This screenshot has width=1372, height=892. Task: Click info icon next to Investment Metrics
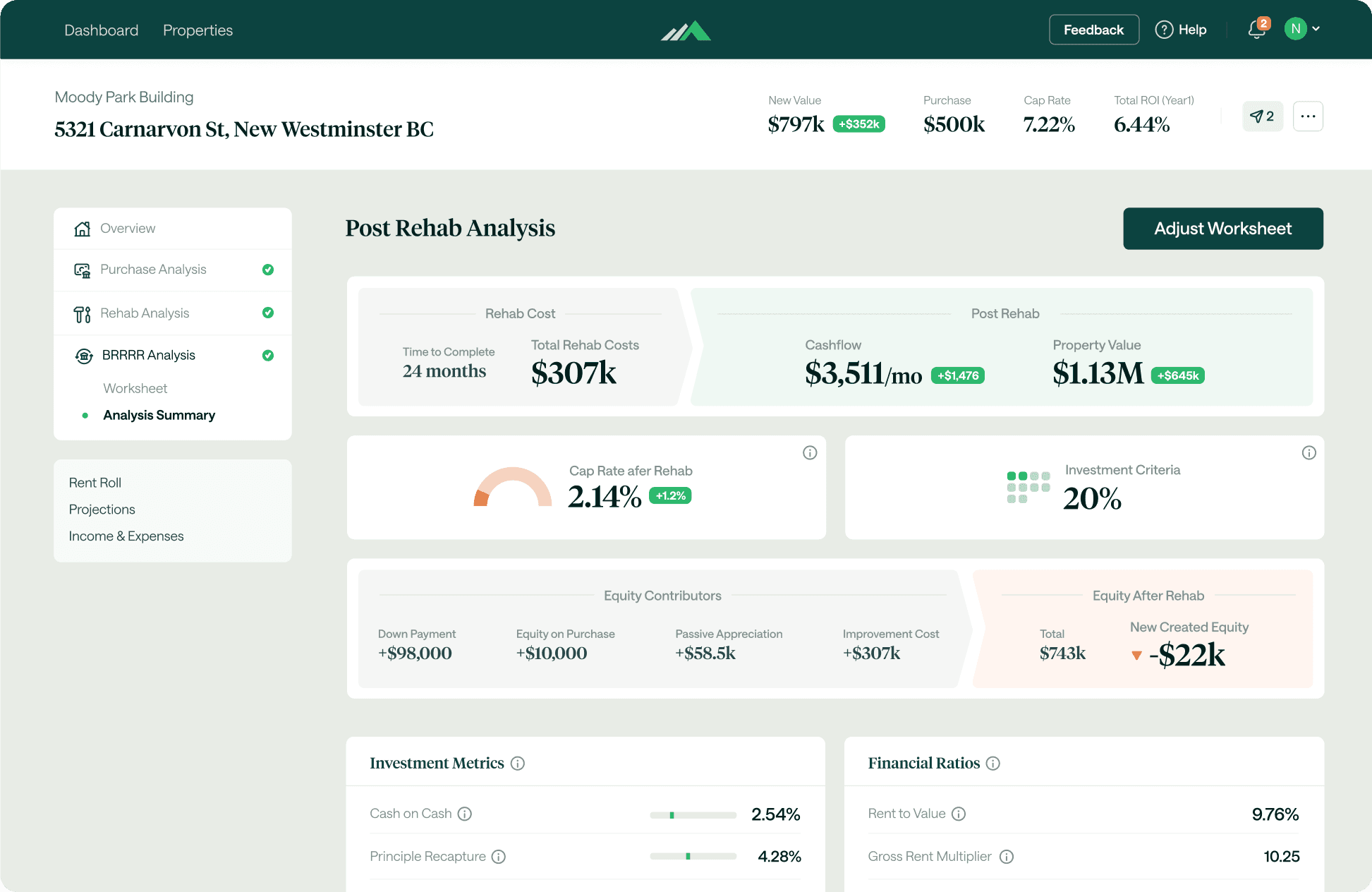518,764
